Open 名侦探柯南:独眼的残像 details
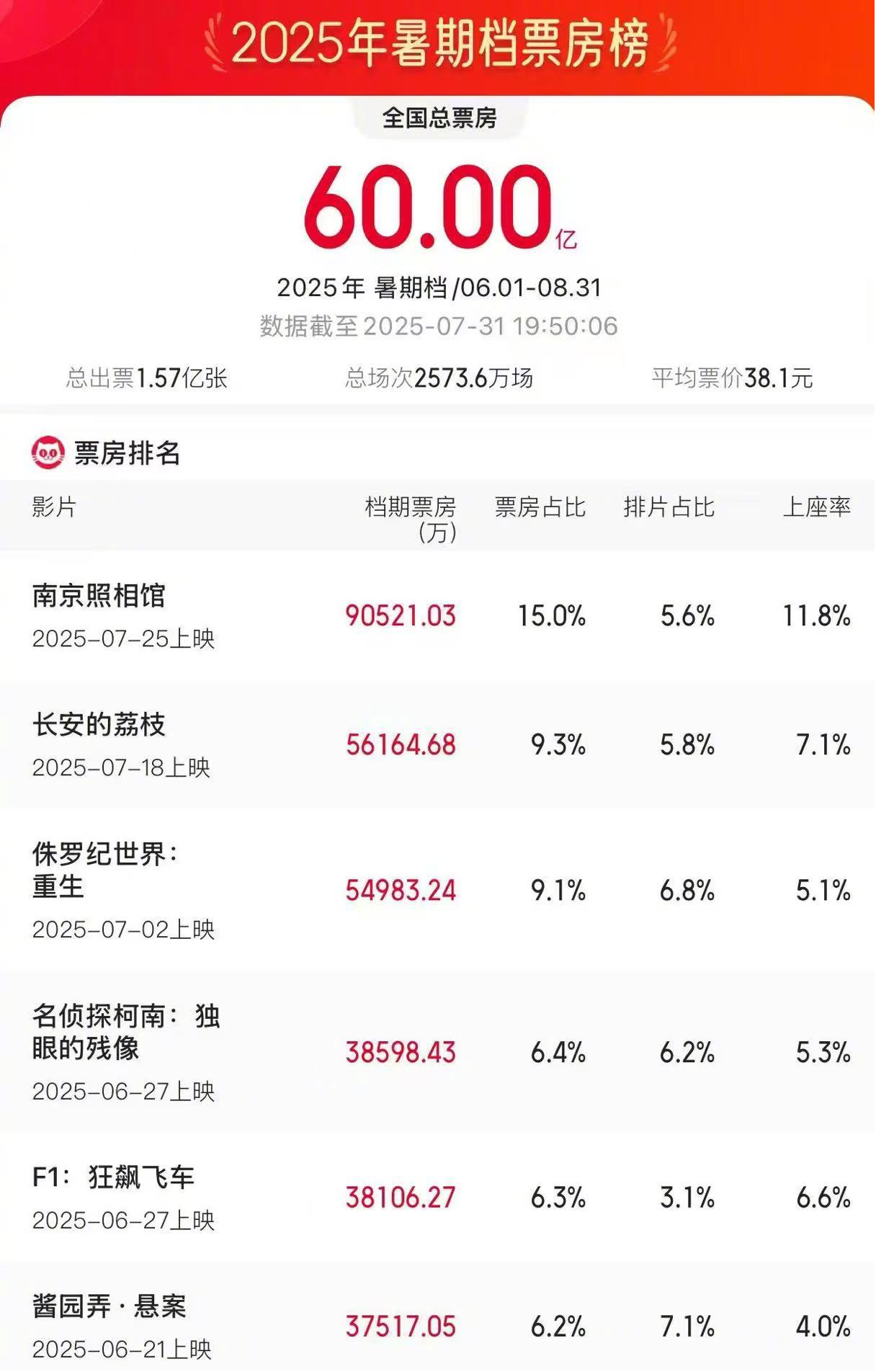 click(x=438, y=1052)
